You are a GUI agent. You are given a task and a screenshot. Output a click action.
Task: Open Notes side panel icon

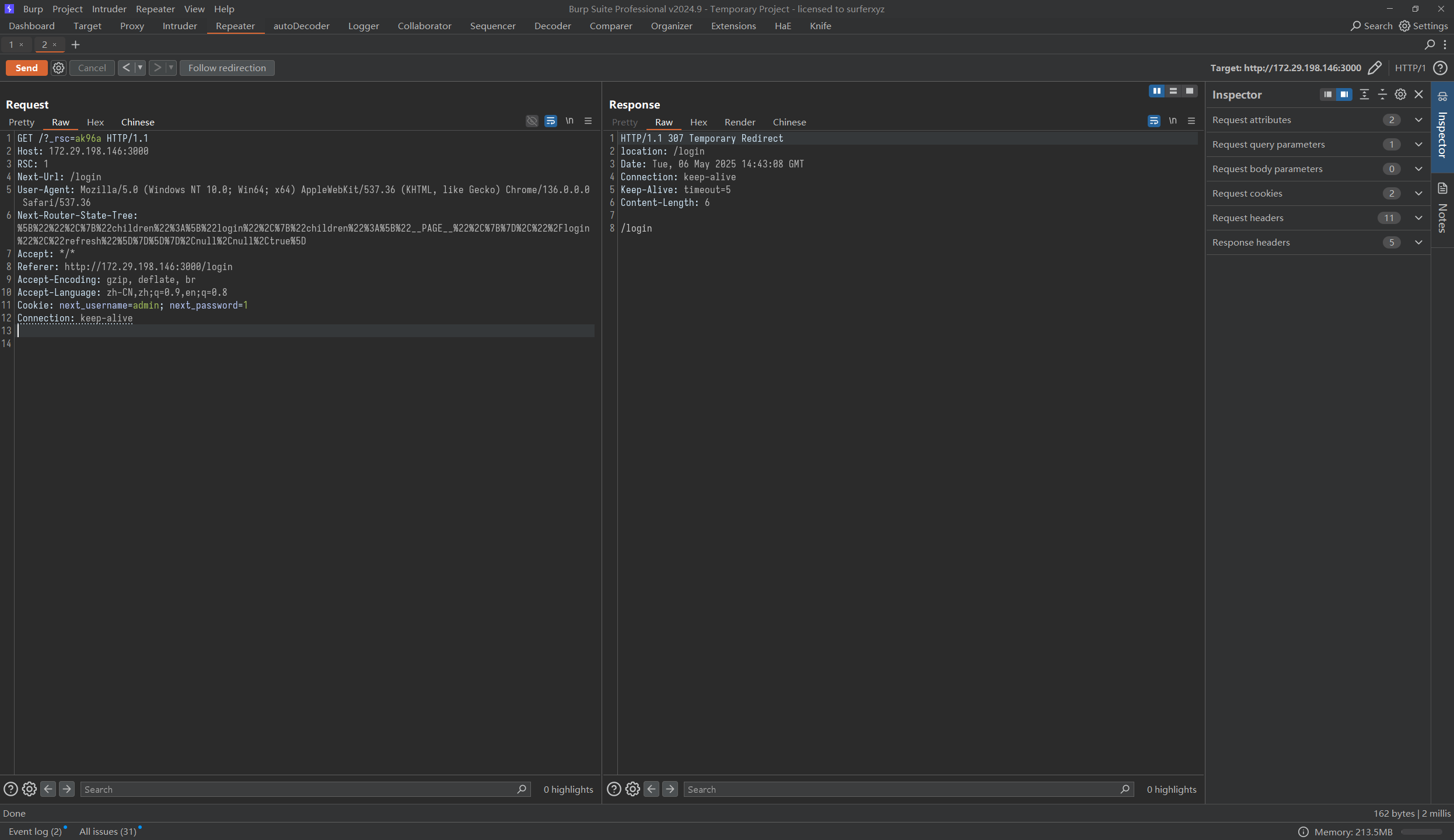coord(1442,188)
